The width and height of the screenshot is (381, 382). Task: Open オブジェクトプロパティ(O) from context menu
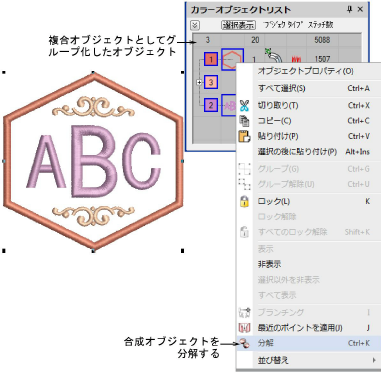pos(305,71)
